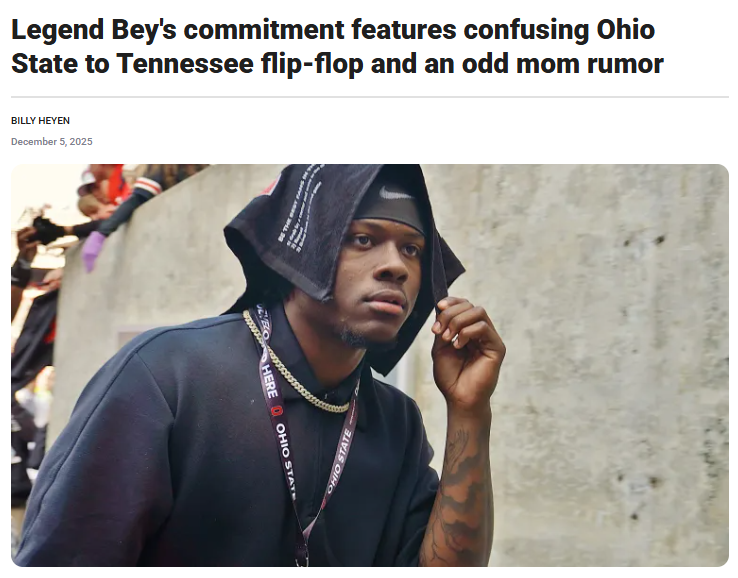The image size is (738, 578).
Task: Click the divider line under the headline
Action: point(370,97)
